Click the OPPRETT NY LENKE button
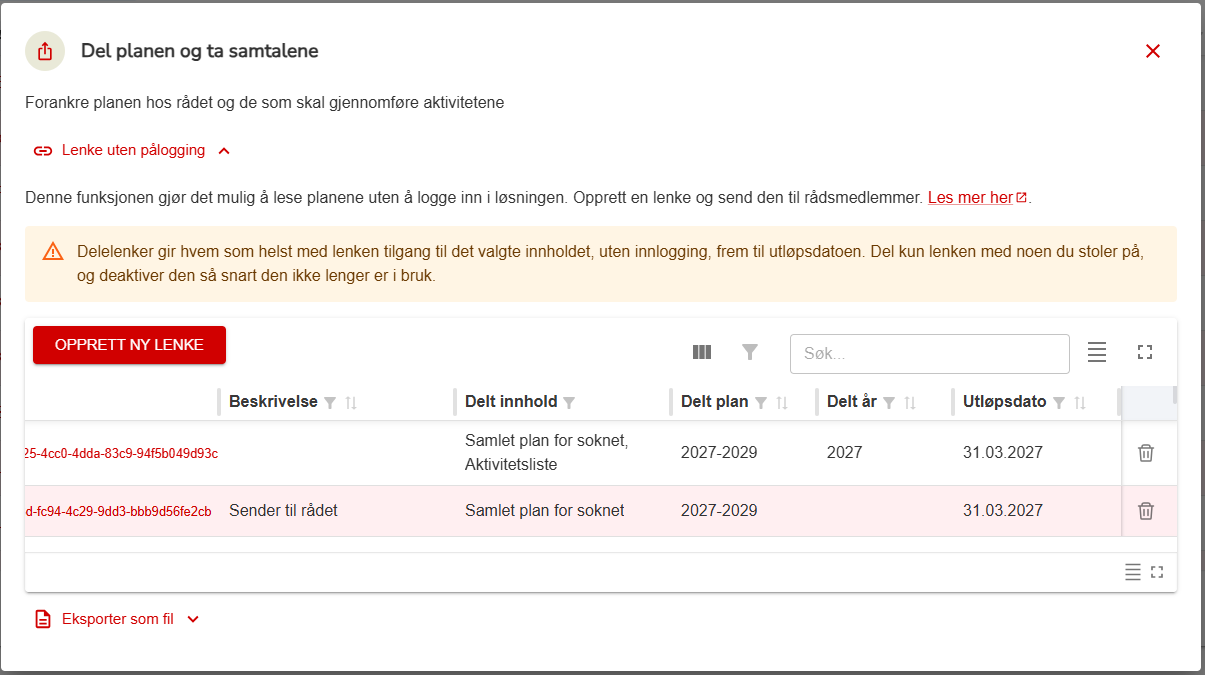The height and width of the screenshot is (675, 1205). coord(129,345)
